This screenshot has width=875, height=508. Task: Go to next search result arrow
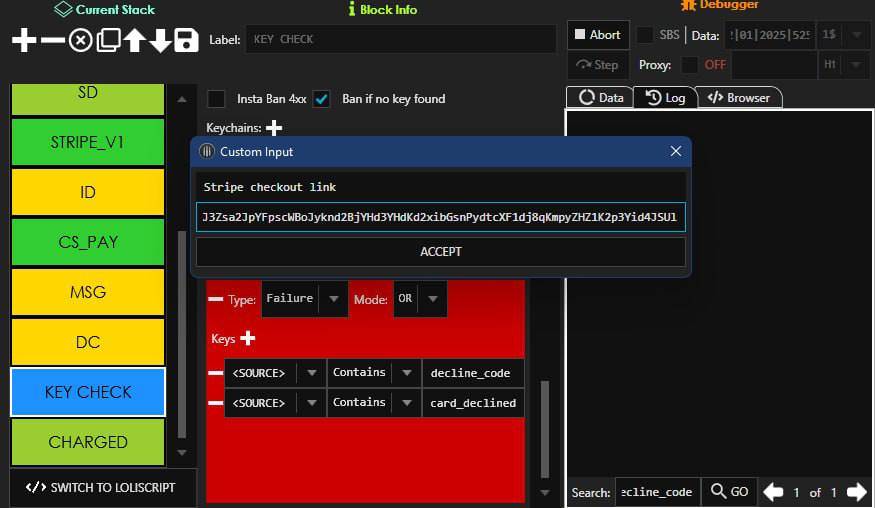pos(857,492)
